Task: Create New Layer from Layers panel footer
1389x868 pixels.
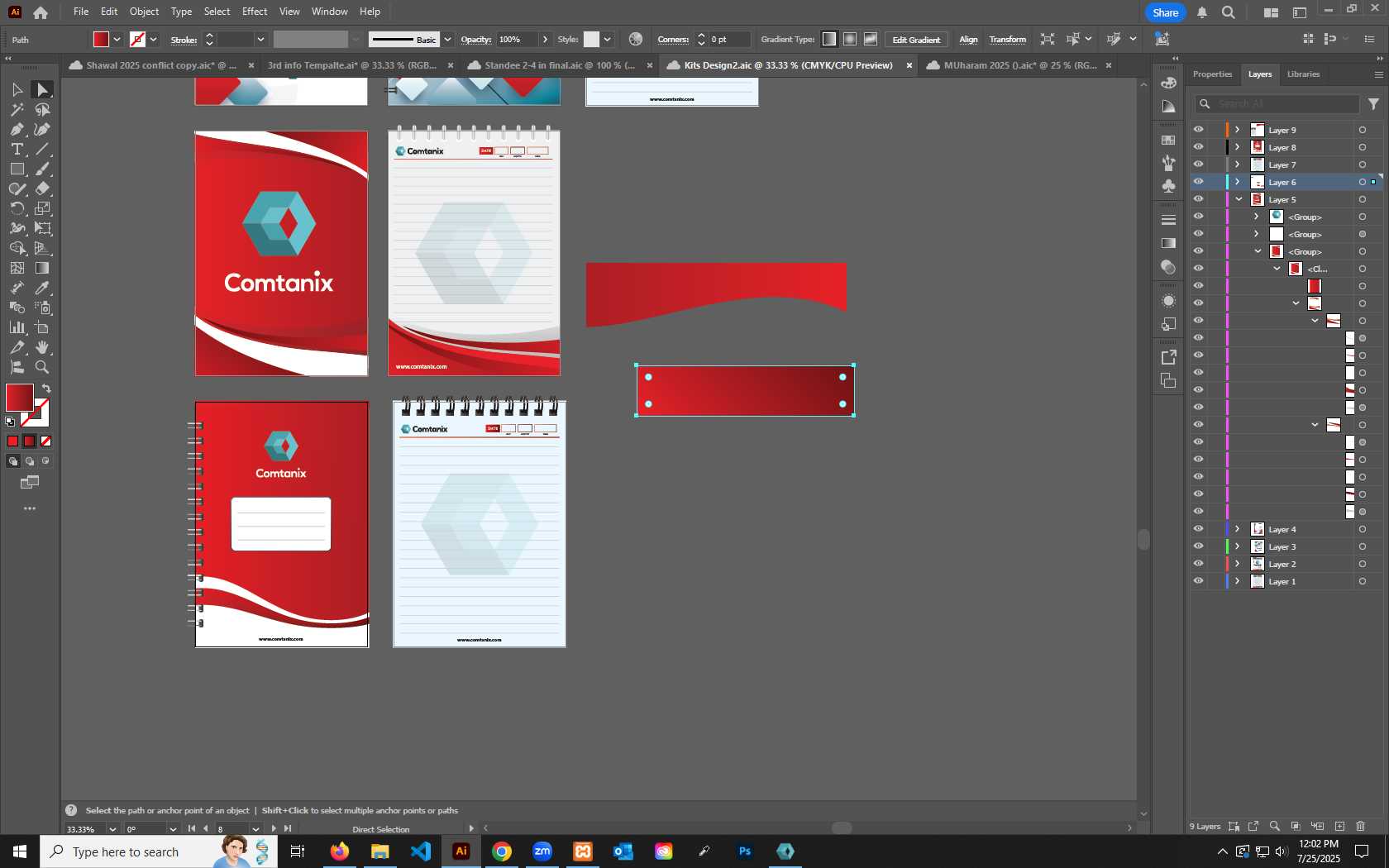Action: coord(1339,826)
